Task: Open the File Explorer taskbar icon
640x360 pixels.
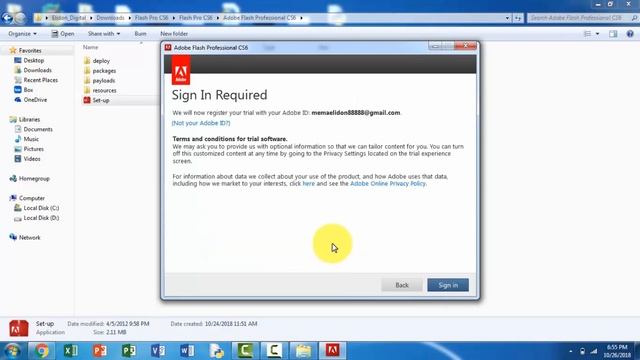Action: (x=303, y=351)
